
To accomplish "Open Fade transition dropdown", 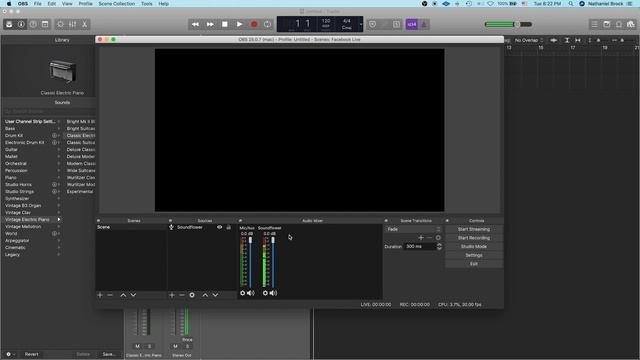I will [413, 229].
